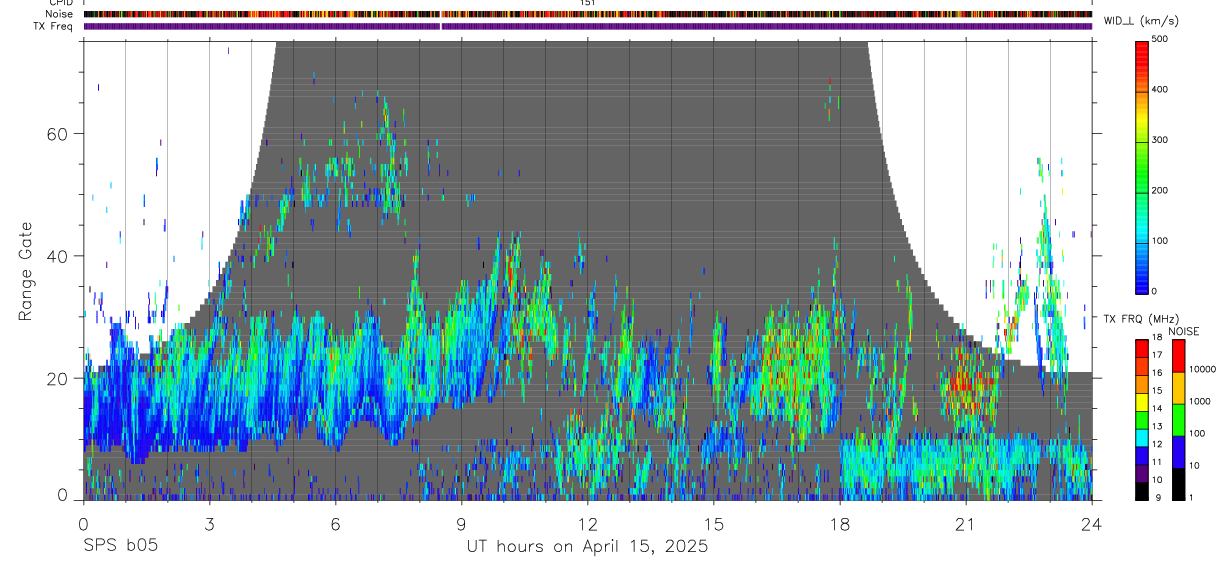Click the red top of the WID velocity color bar
This screenshot has height=567, width=1228.
click(x=1143, y=48)
